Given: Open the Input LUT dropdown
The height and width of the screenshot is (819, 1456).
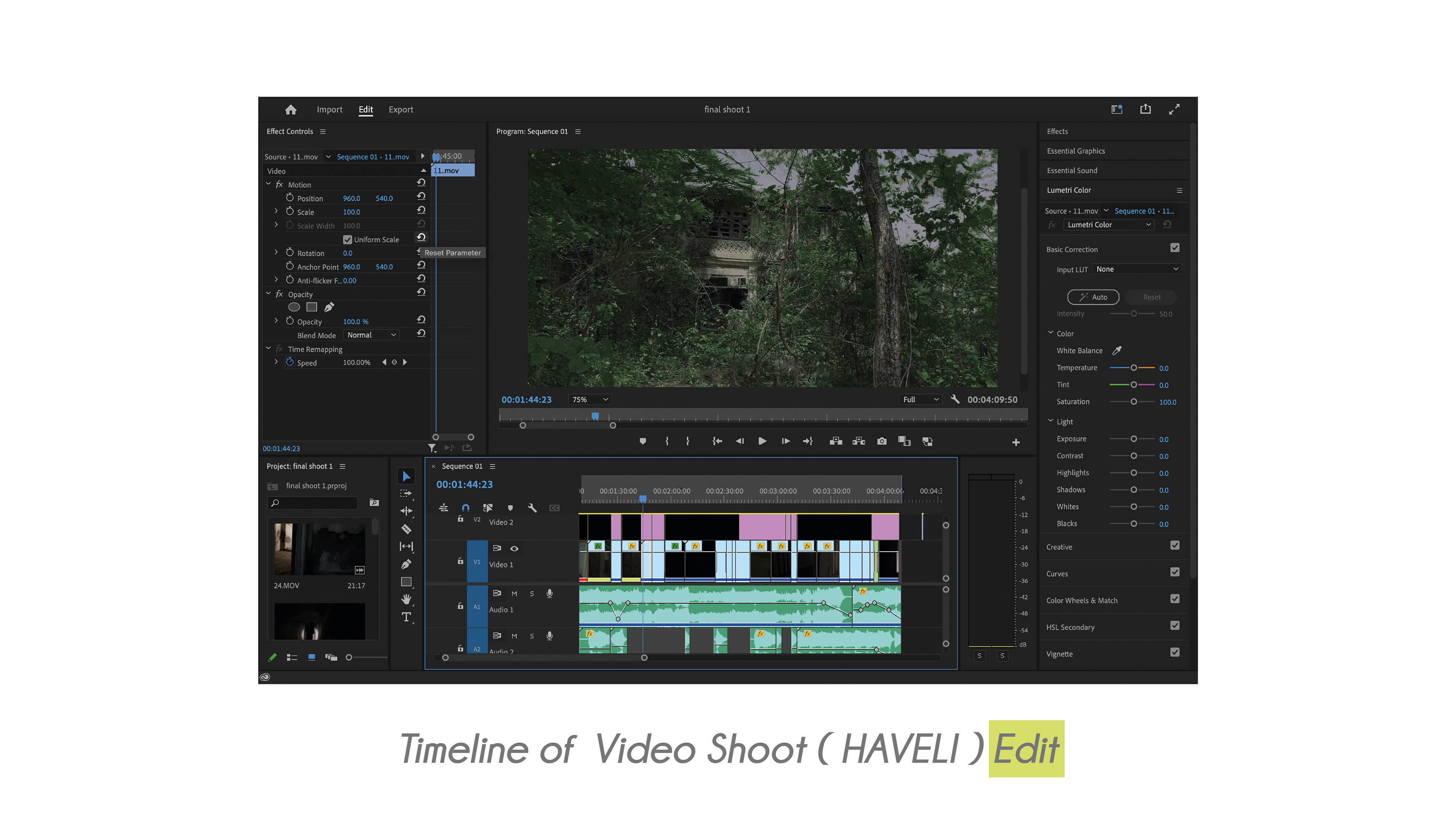Looking at the screenshot, I should point(1137,269).
